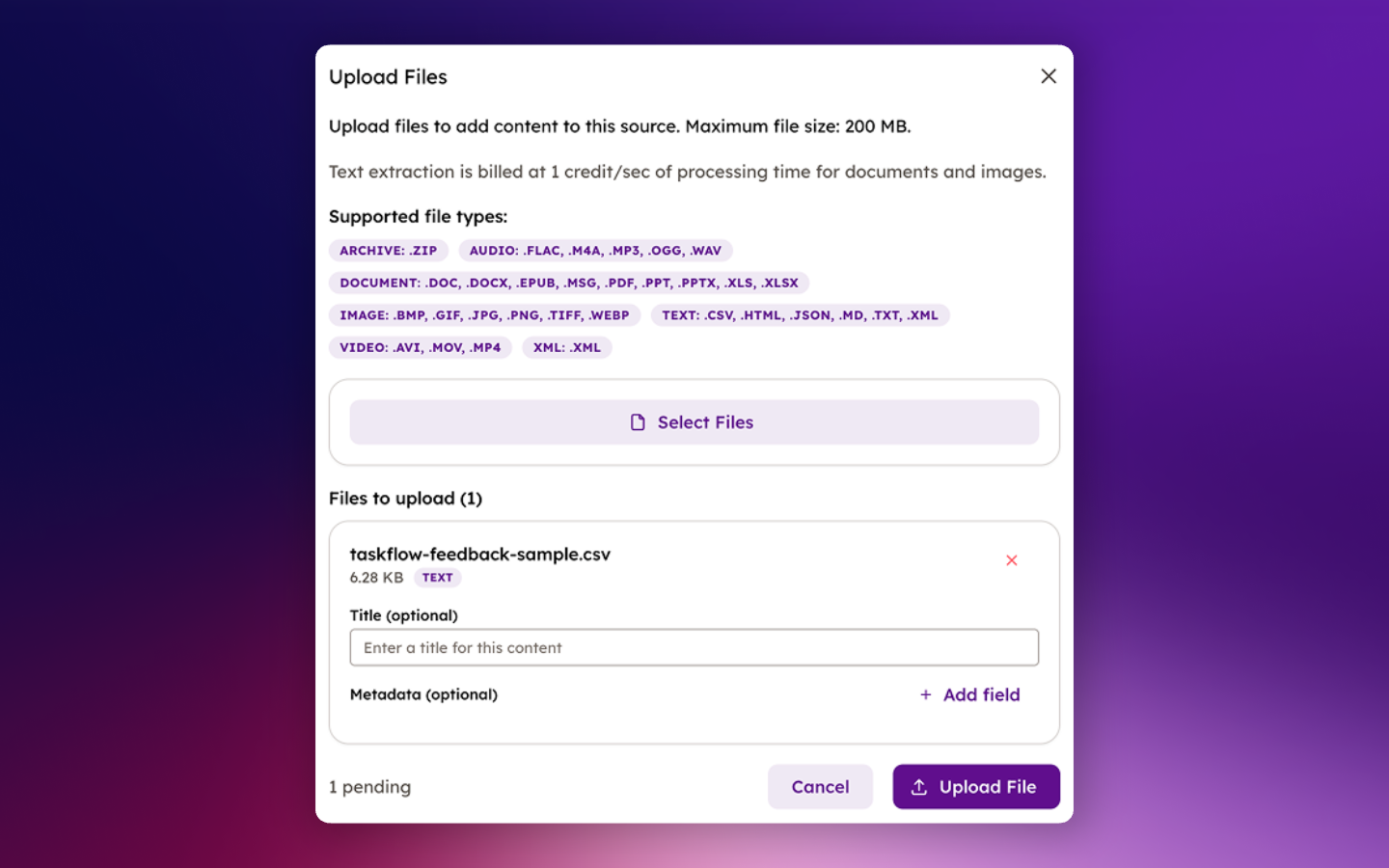
Task: Click the XML: .XML chip
Action: pos(566,347)
